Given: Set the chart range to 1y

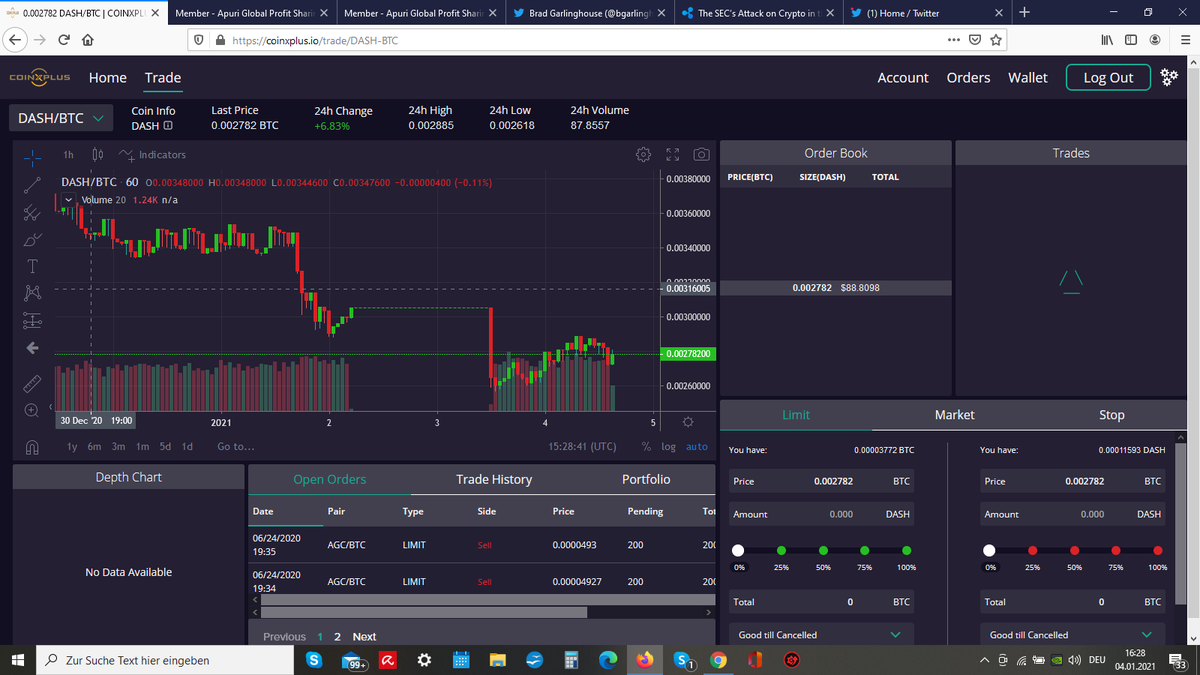Looking at the screenshot, I should 73,447.
